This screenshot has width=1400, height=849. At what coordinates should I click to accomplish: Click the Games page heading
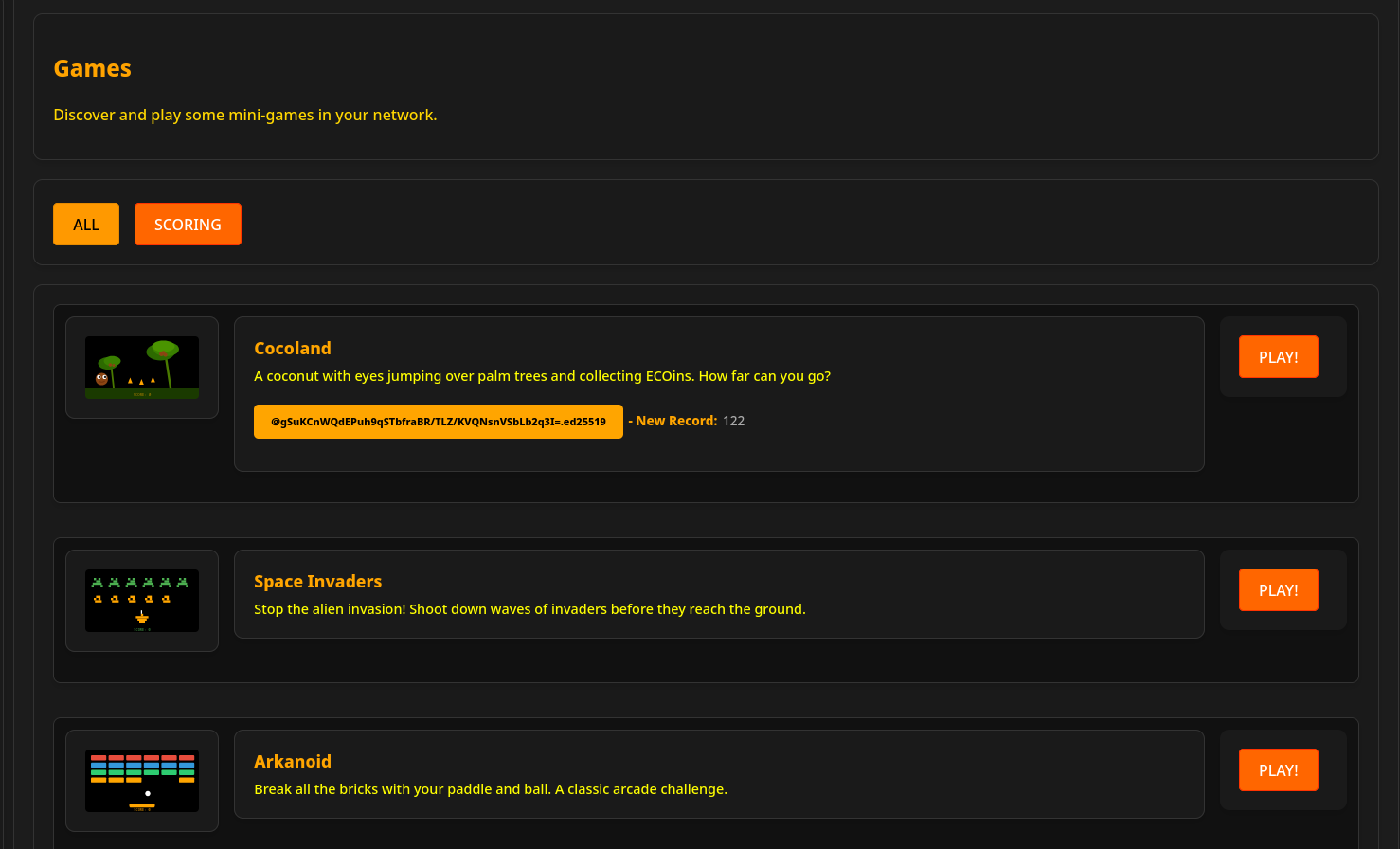click(93, 68)
